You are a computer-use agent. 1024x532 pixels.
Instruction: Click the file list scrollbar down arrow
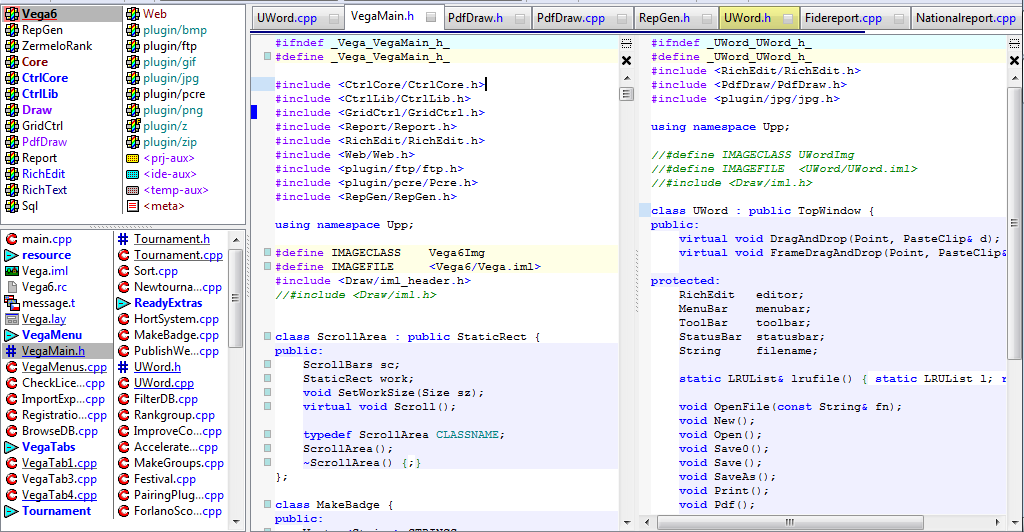[x=236, y=523]
